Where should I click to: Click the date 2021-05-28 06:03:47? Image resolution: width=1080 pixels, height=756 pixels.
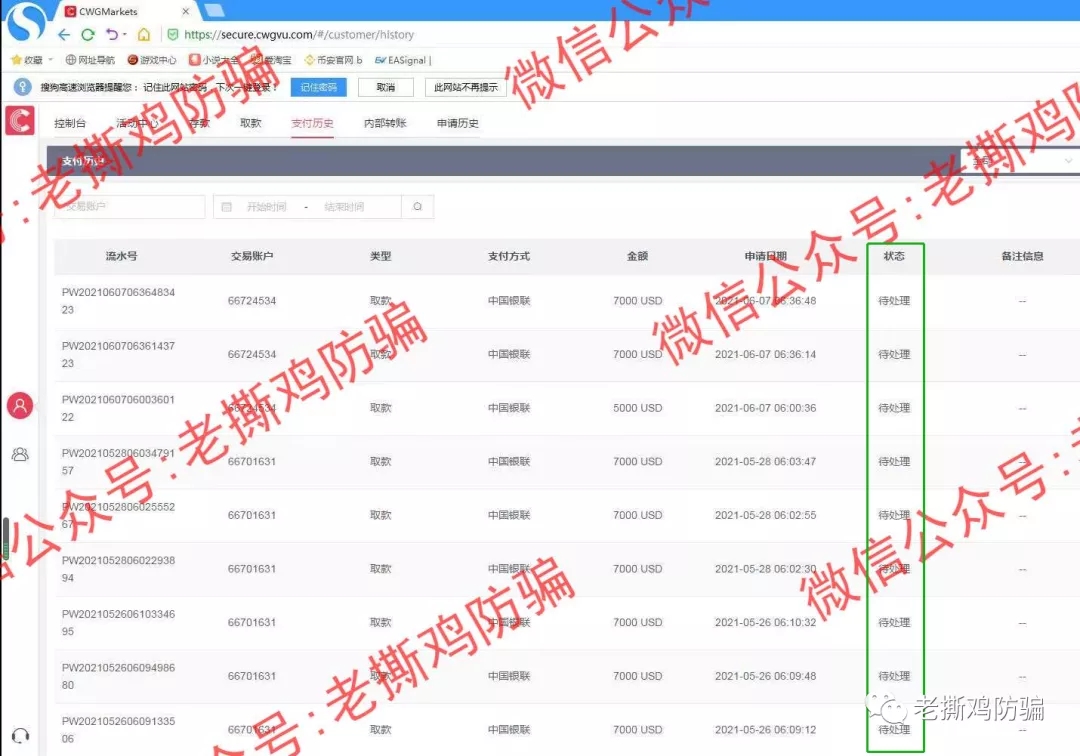[x=765, y=462]
